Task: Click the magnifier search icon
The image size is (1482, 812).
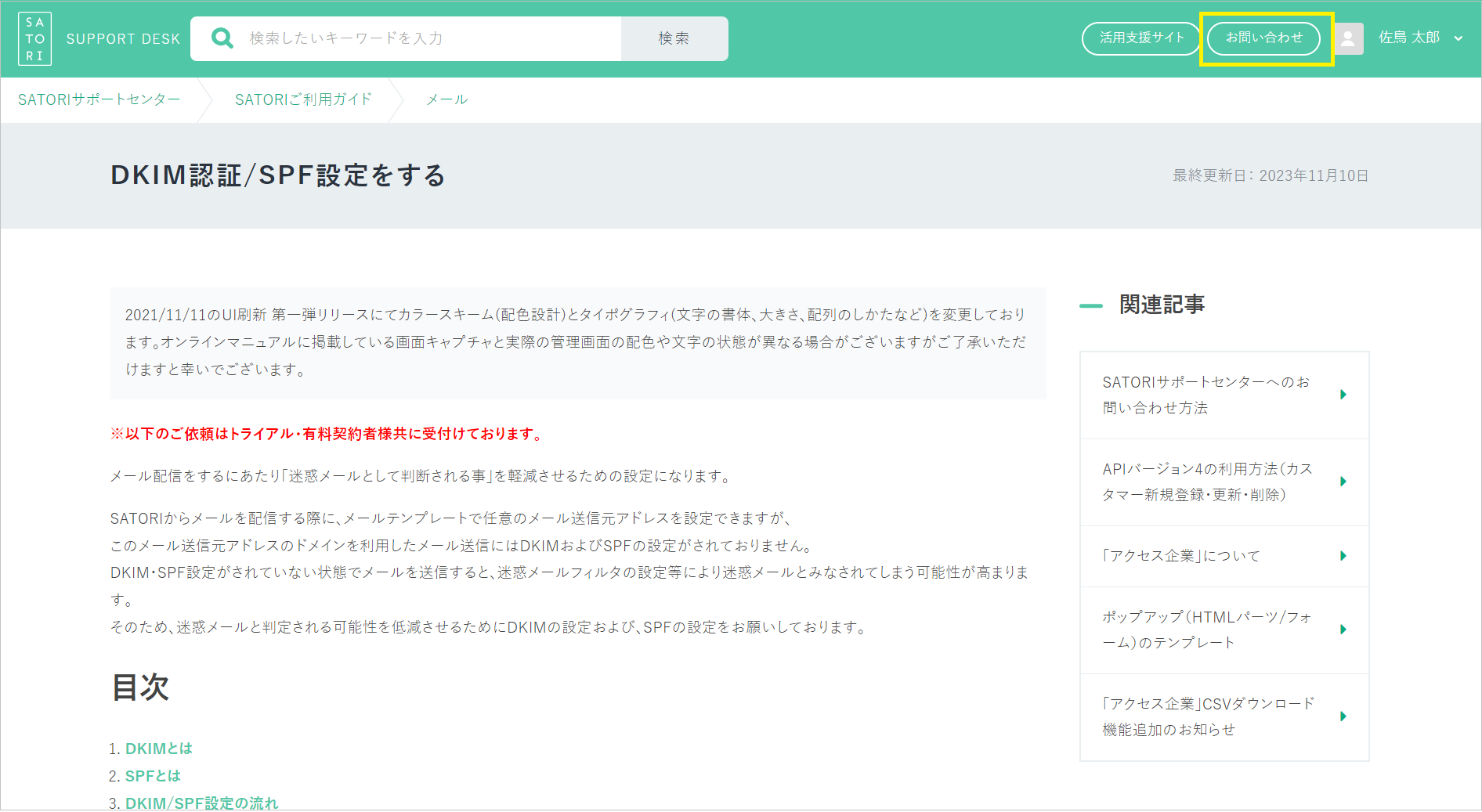Action: click(x=222, y=38)
